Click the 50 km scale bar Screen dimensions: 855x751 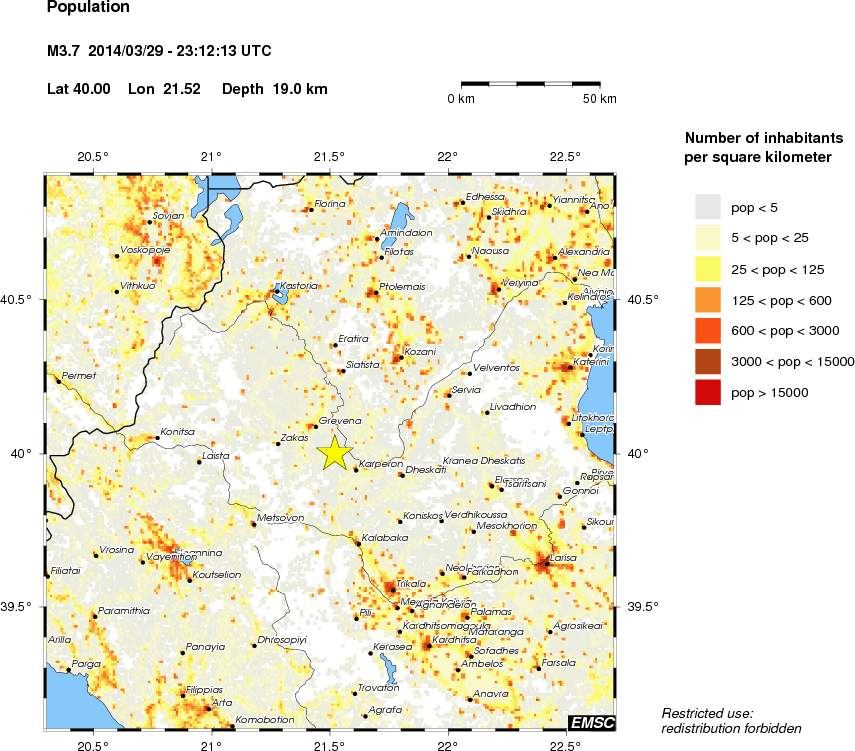[x=531, y=83]
